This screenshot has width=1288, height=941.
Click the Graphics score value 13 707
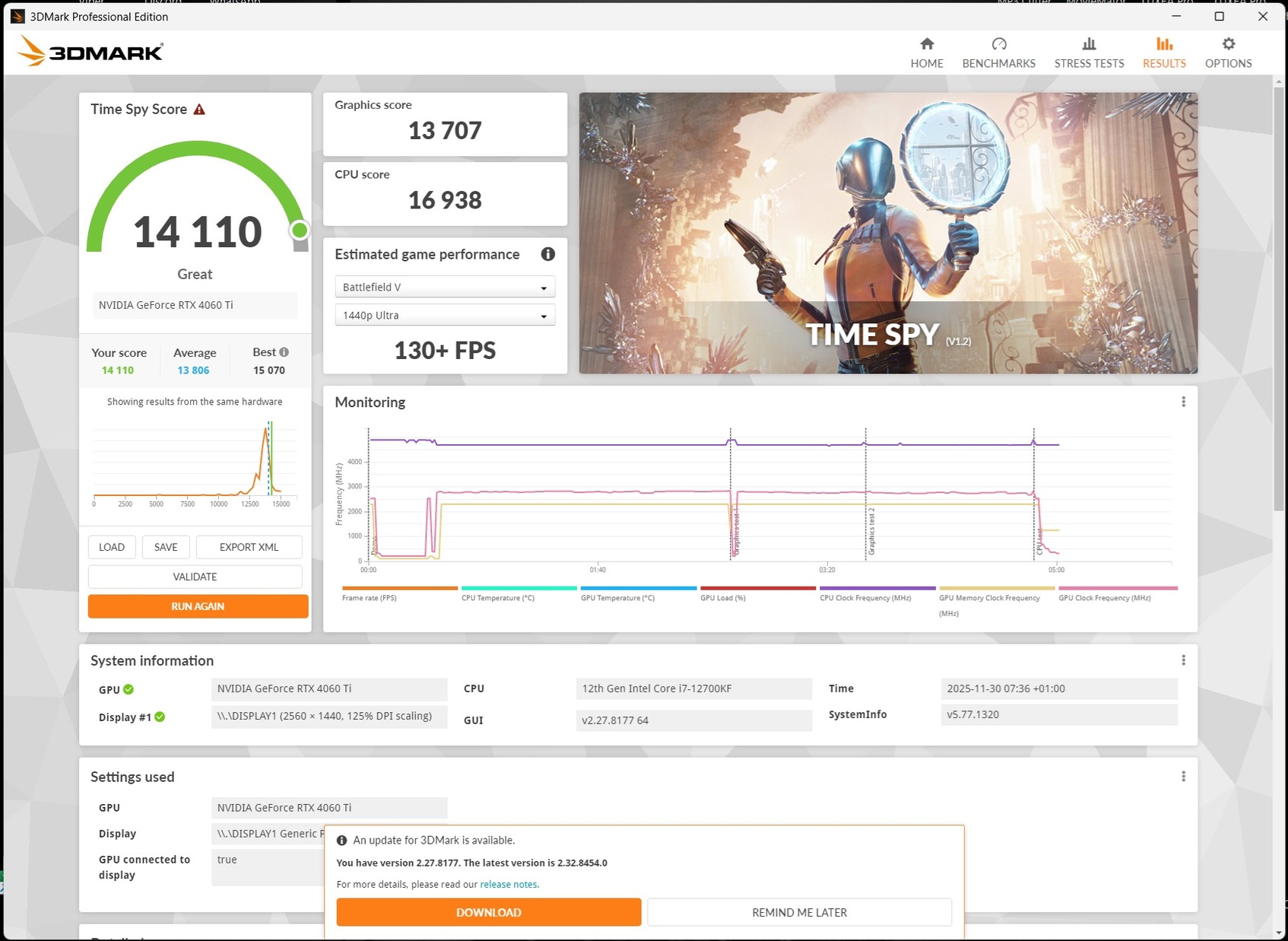[445, 130]
